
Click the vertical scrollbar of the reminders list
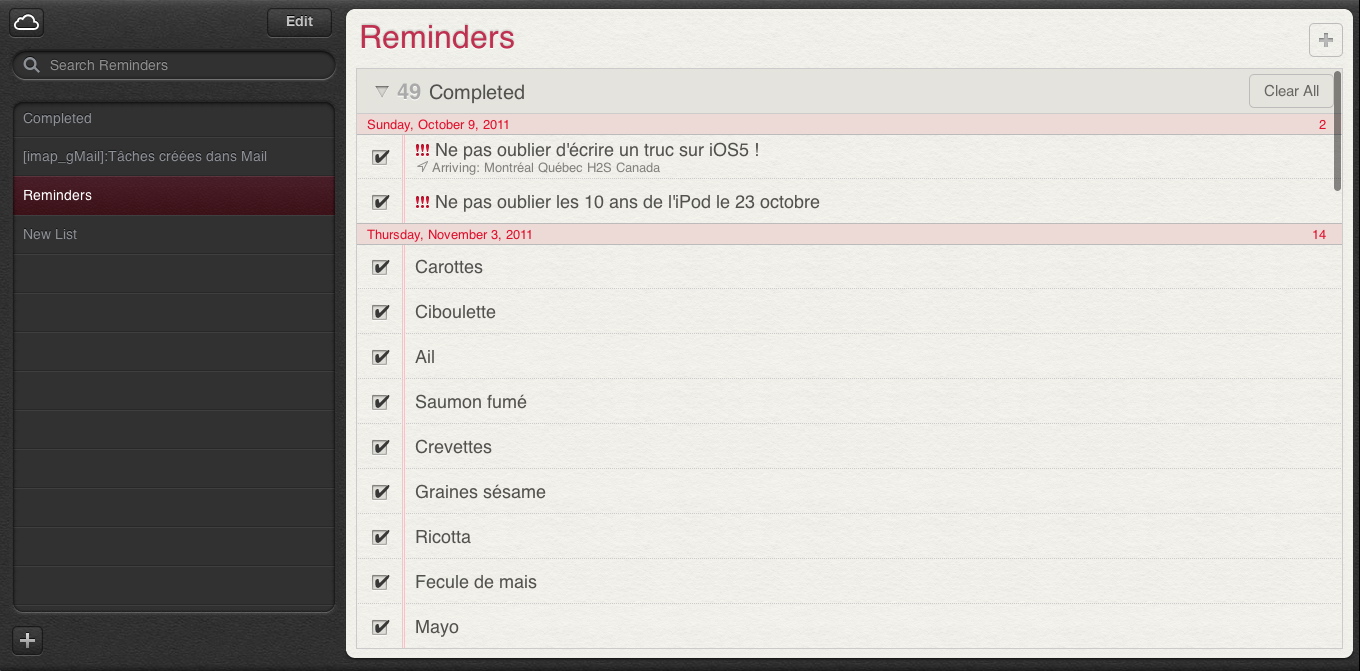click(1337, 130)
